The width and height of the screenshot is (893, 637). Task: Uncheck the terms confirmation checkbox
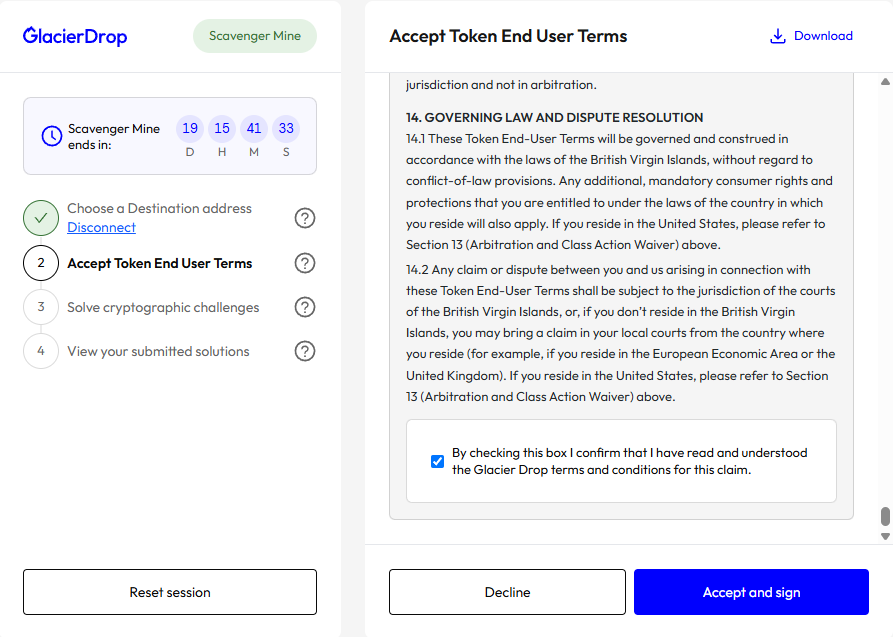pyautogui.click(x=437, y=461)
